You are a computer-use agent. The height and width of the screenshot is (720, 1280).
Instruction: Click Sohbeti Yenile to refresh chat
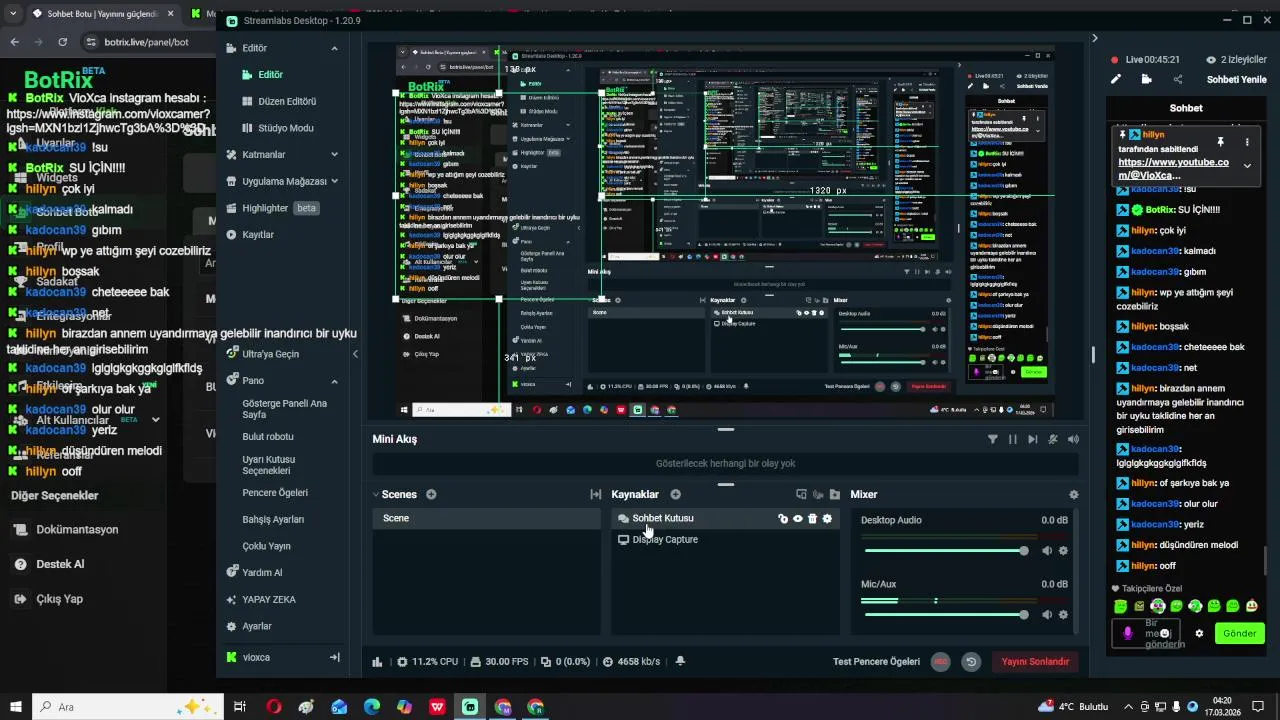coord(1236,80)
